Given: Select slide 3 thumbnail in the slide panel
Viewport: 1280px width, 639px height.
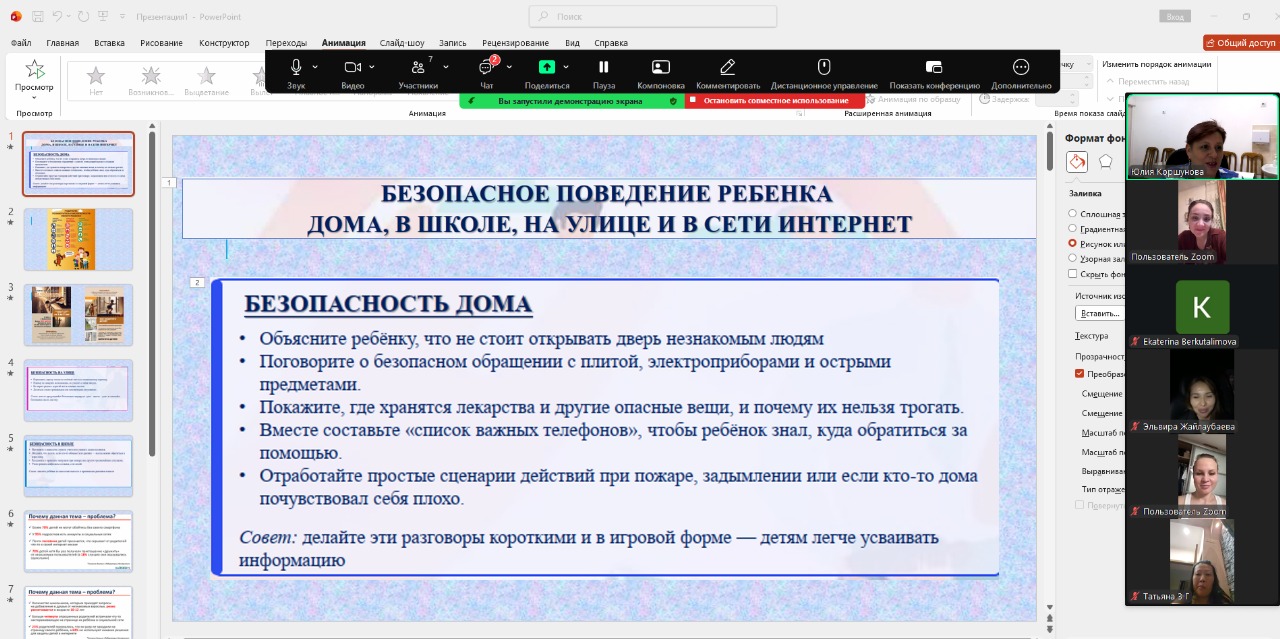Looking at the screenshot, I should coord(78,314).
